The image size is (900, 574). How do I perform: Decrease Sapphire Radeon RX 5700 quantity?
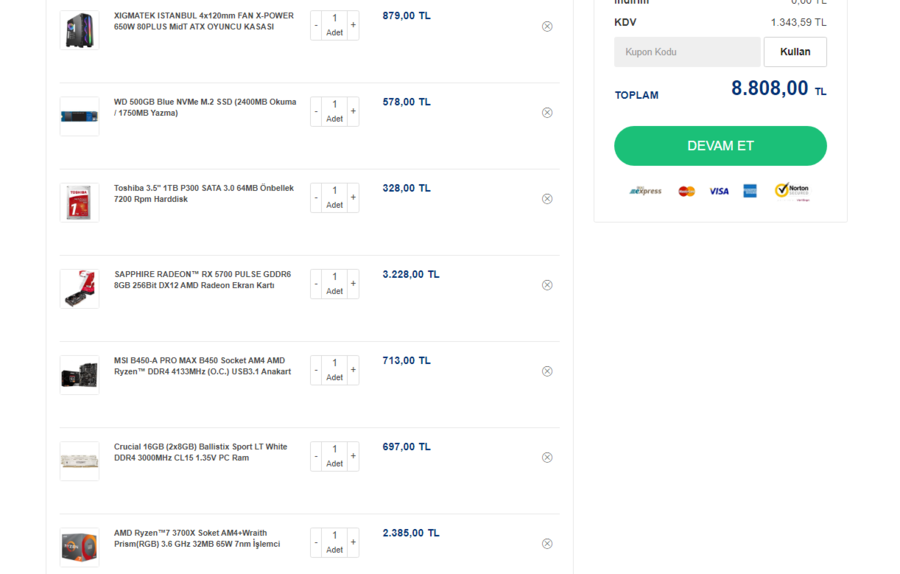point(316,284)
